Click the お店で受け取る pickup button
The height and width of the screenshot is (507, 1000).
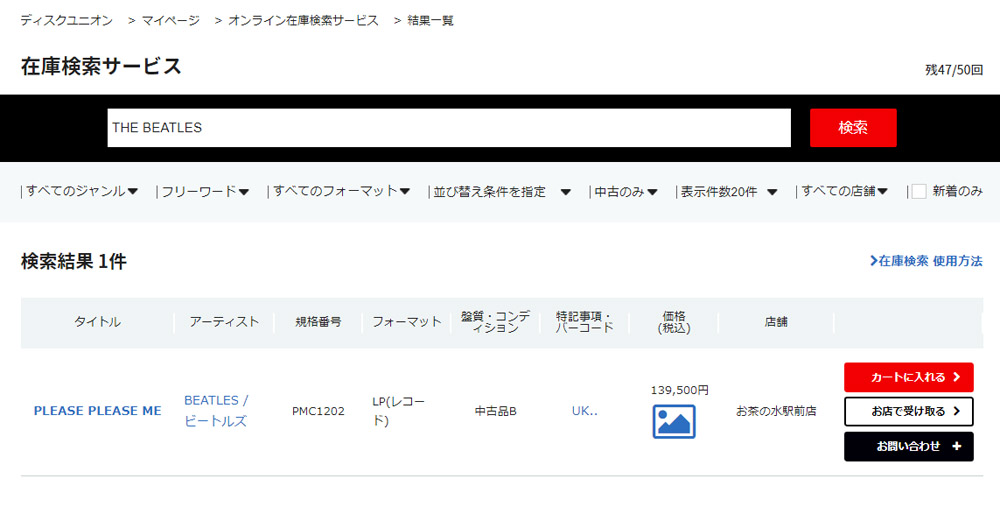pos(909,411)
